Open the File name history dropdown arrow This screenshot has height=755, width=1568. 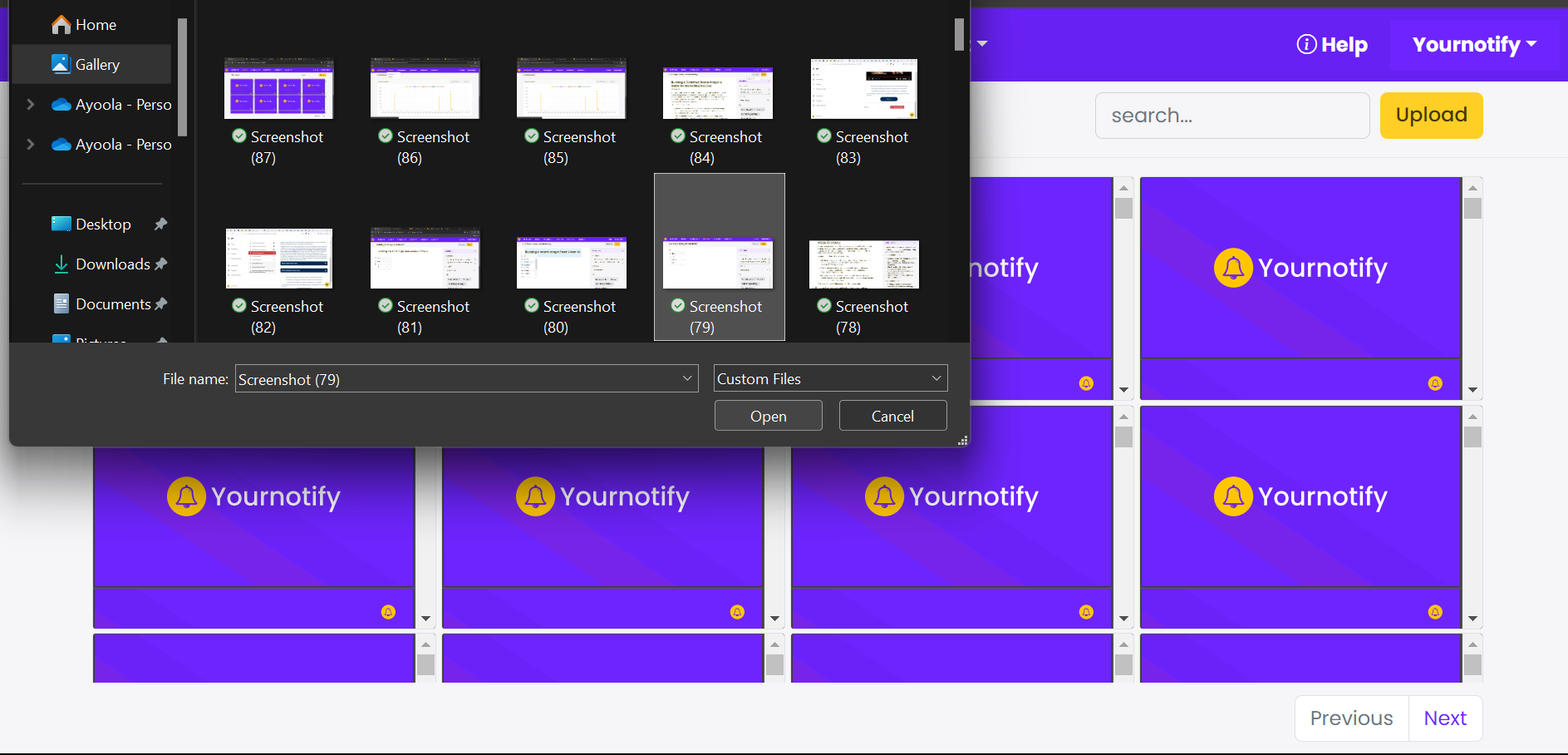[688, 378]
